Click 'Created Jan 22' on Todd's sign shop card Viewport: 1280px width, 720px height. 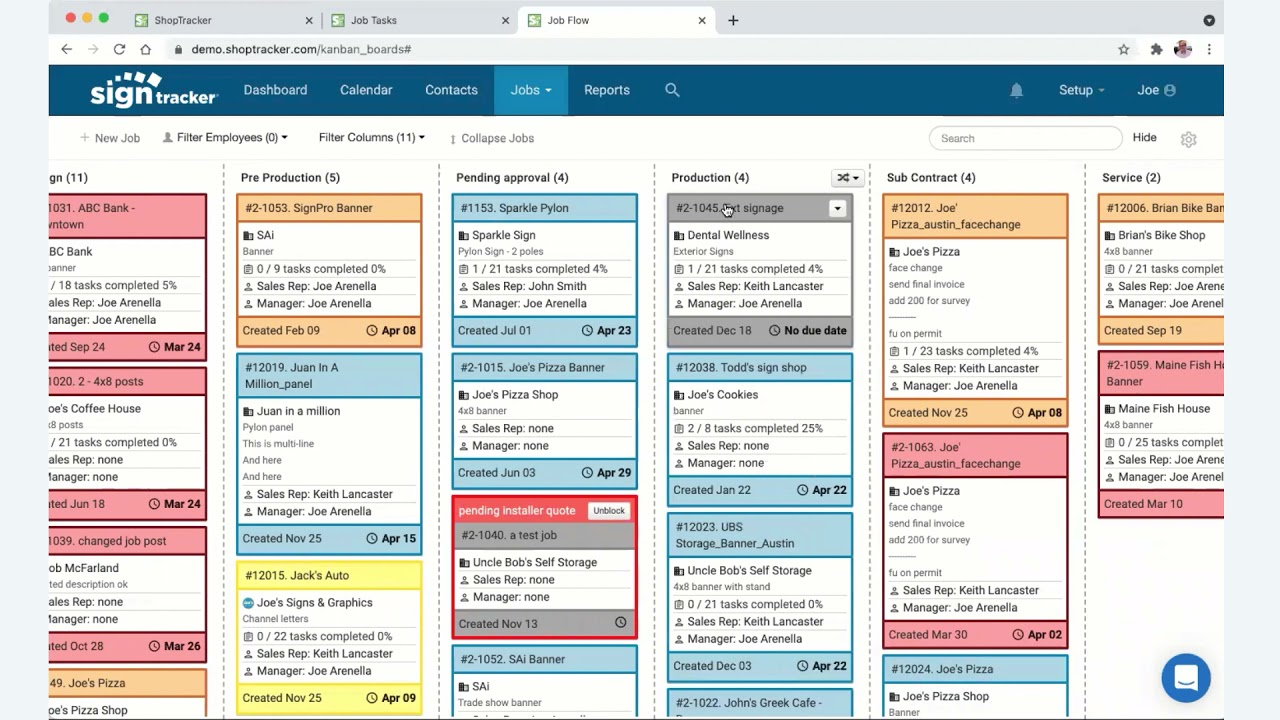click(x=712, y=491)
